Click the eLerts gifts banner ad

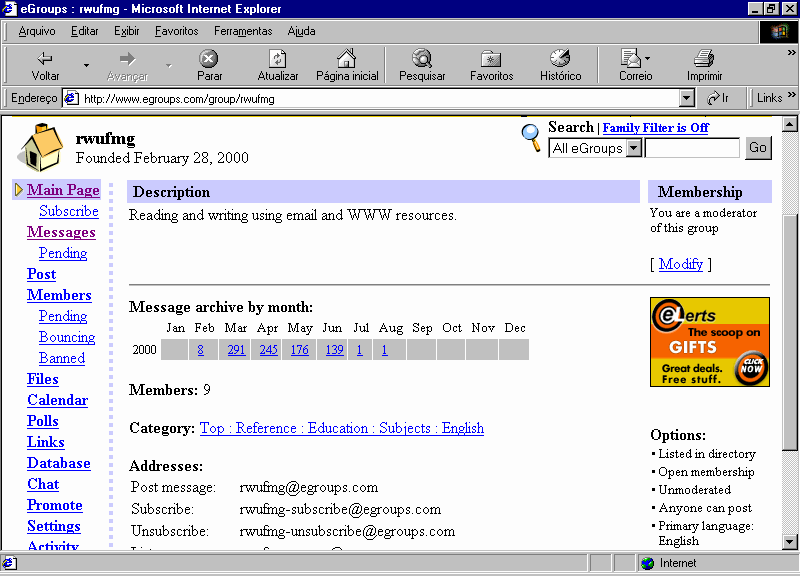(x=710, y=342)
